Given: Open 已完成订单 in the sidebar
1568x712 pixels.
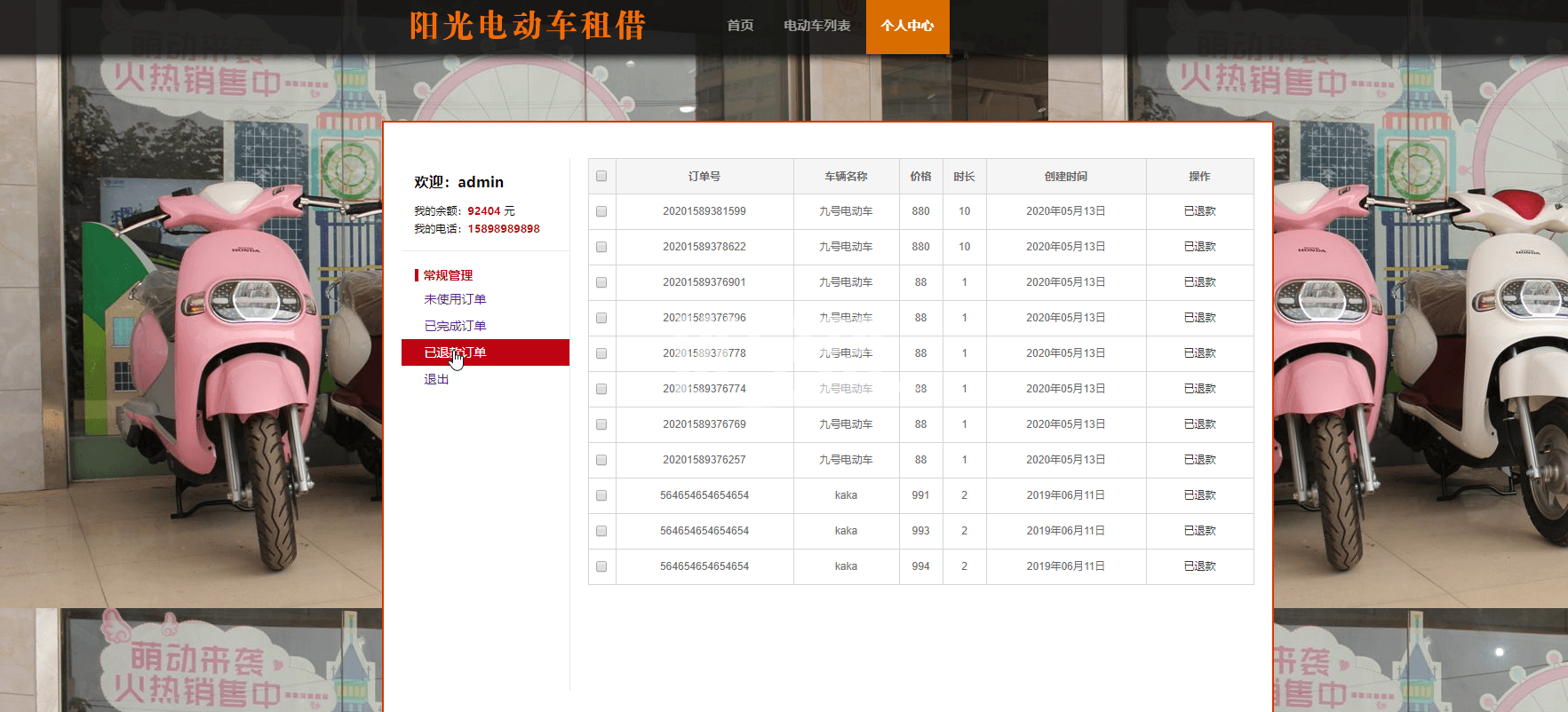Looking at the screenshot, I should (x=455, y=326).
